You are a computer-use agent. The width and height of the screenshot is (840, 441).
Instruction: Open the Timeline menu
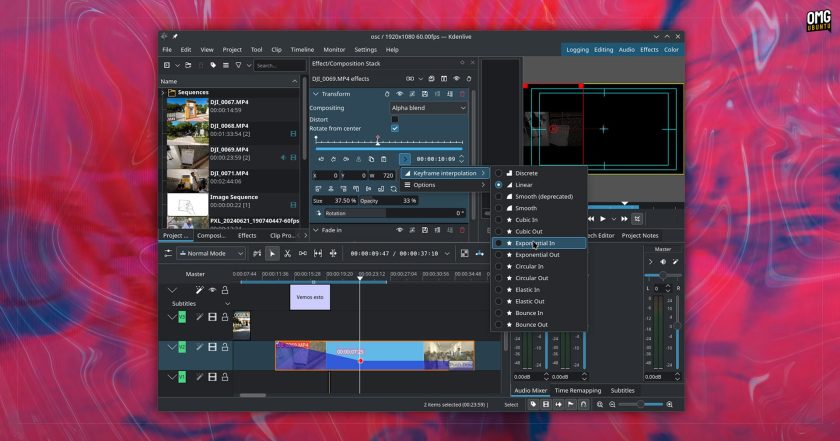click(302, 49)
